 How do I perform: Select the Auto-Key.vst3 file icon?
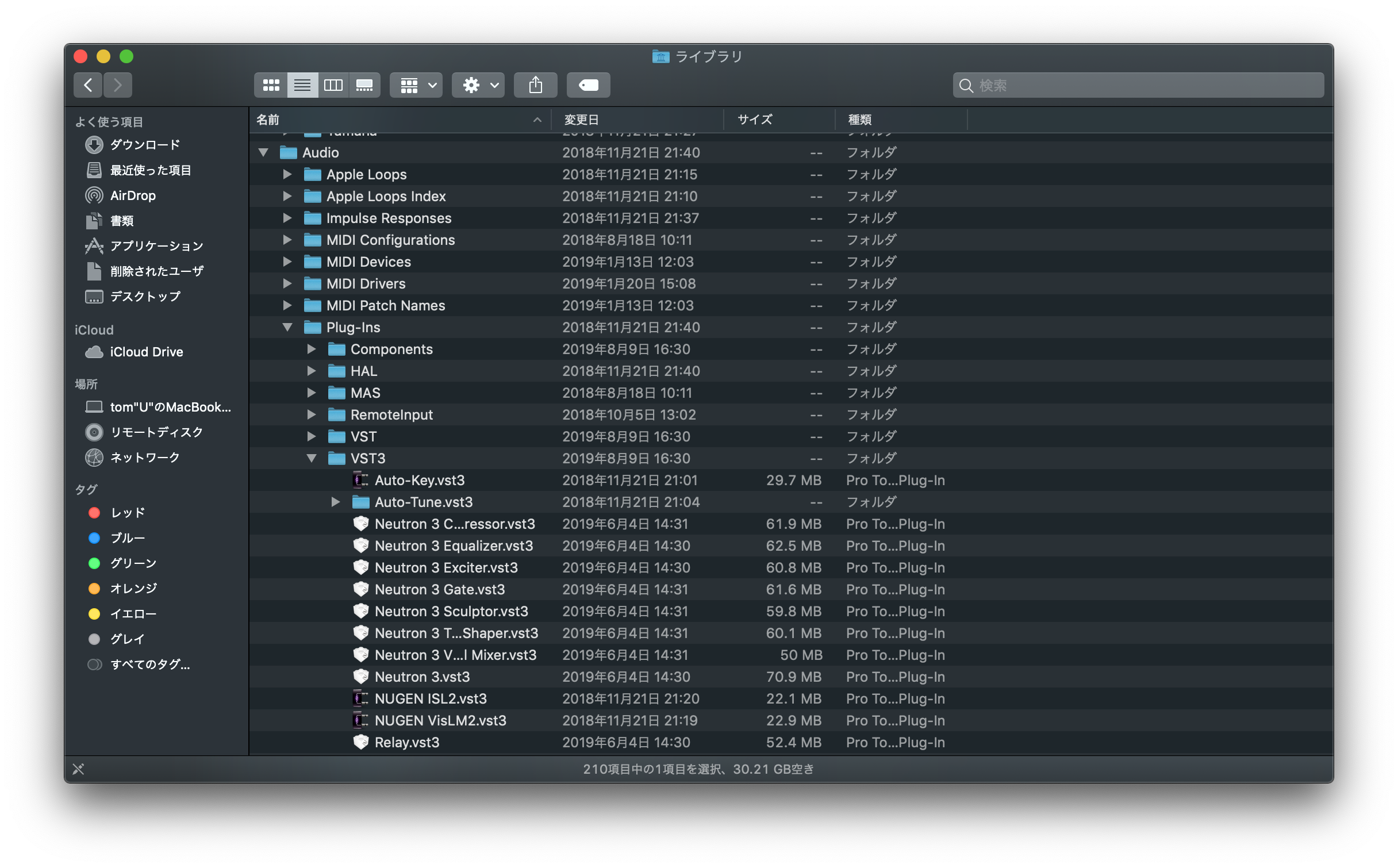tap(360, 480)
